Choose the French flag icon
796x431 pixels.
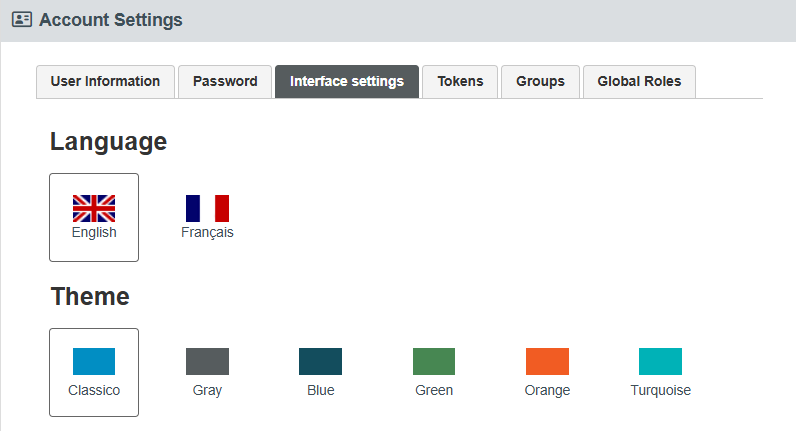[x=207, y=208]
